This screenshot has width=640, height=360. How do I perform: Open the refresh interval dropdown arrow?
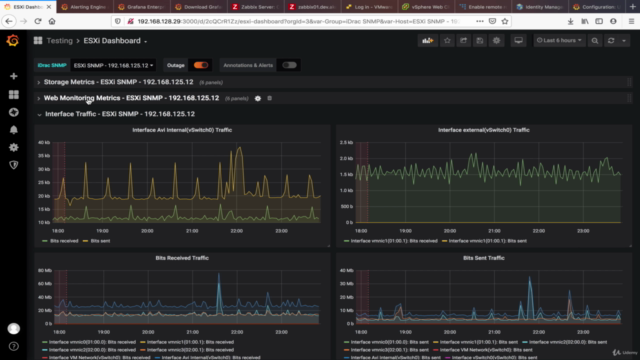pos(624,40)
